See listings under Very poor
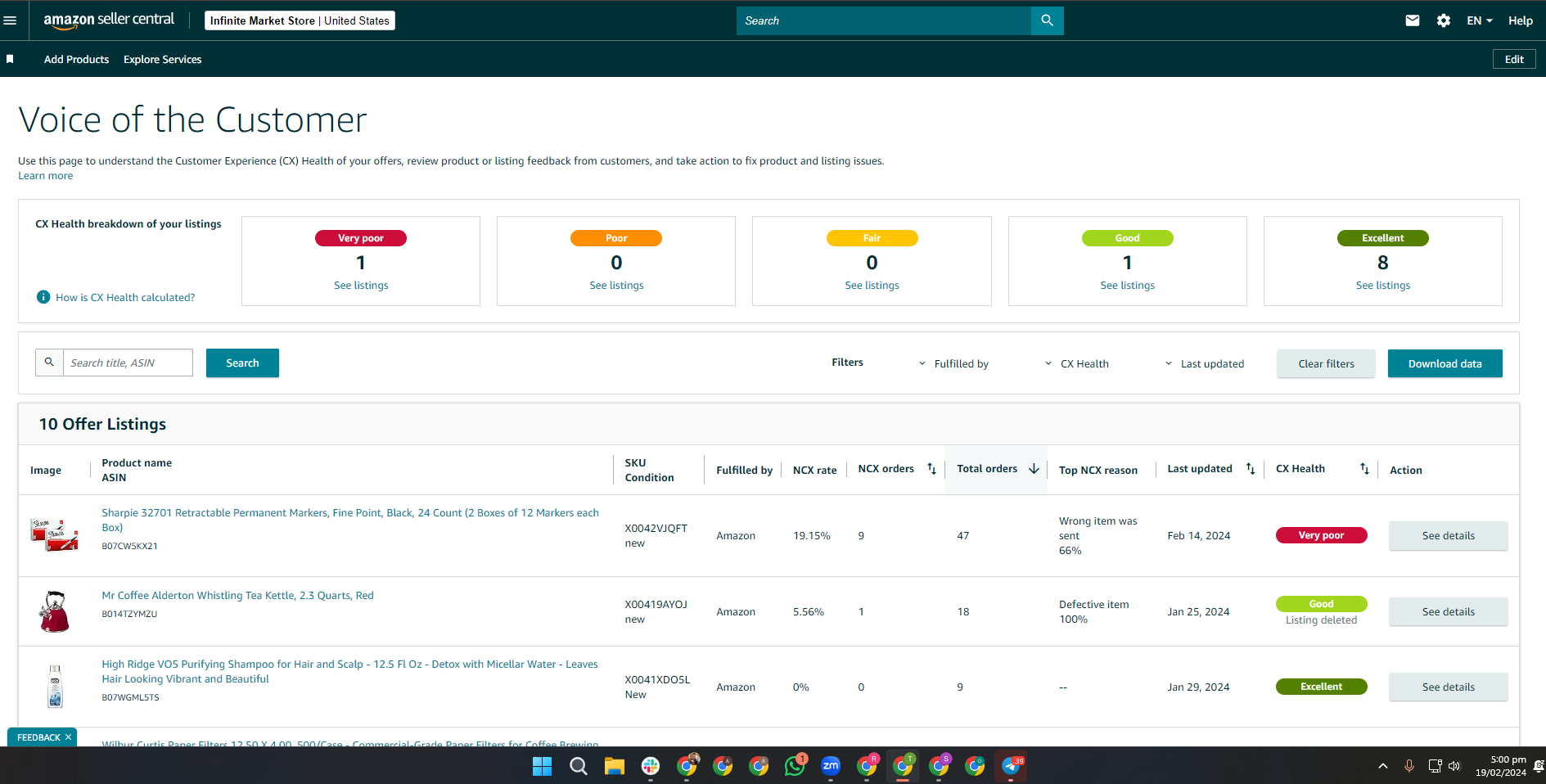This screenshot has width=1546, height=784. pos(361,286)
